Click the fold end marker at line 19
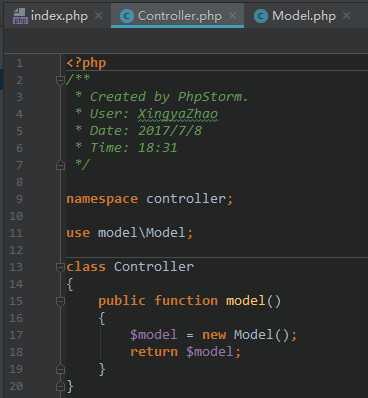The height and width of the screenshot is (398, 368). (60, 369)
